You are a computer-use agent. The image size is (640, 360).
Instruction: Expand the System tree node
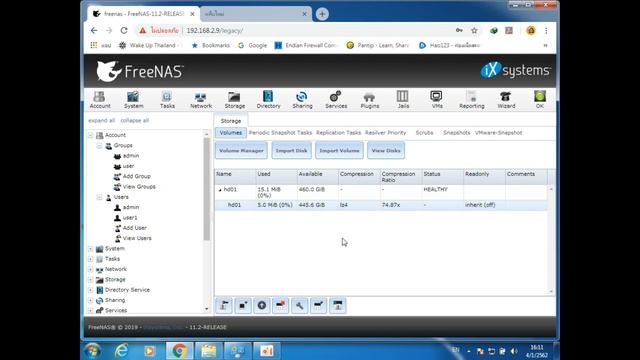pos(91,249)
